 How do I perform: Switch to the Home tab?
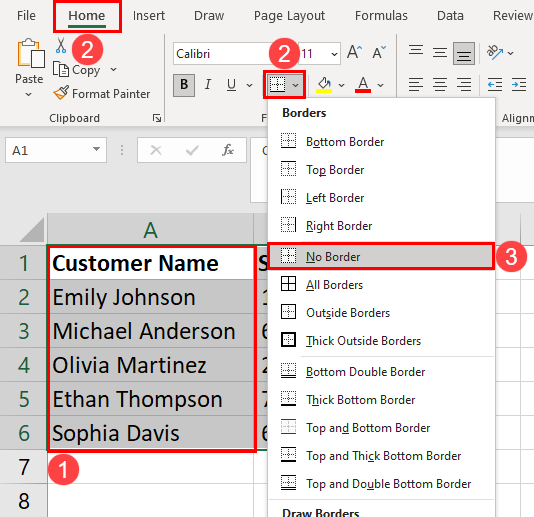(87, 16)
